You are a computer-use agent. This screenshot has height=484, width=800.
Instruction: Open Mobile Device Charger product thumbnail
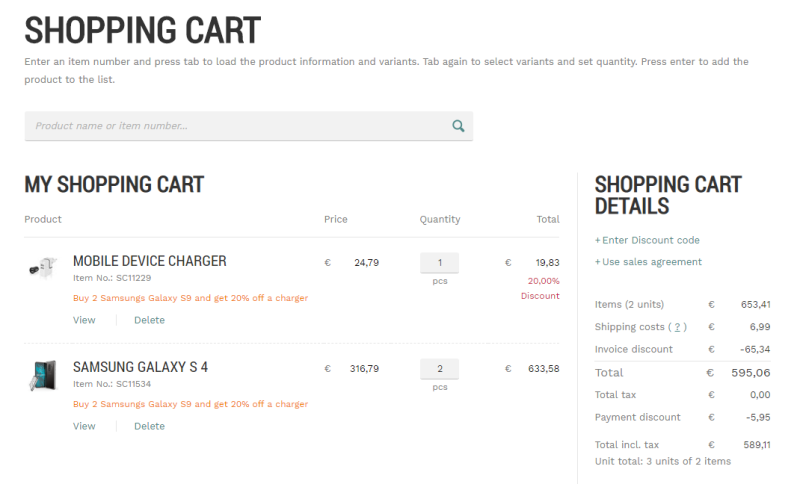pos(43,268)
